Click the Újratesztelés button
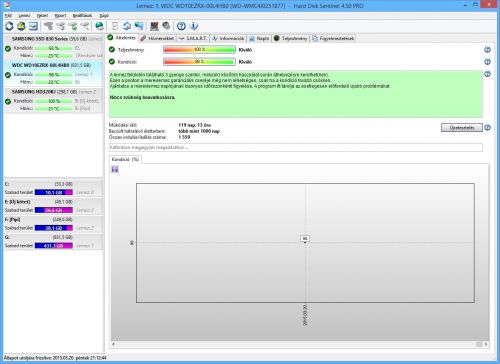This screenshot has width=500, height=364. tap(462, 127)
